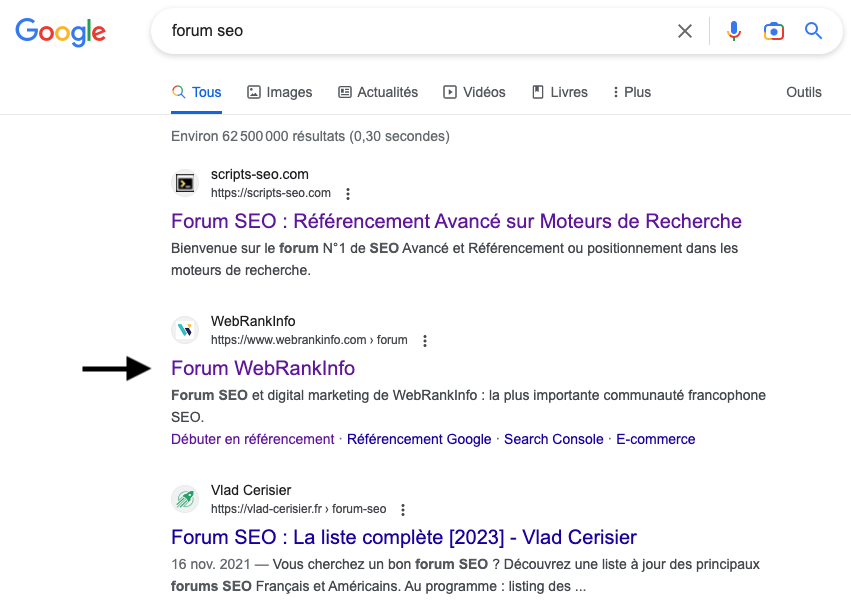Click the https://scripts-seo.com URL text
The height and width of the screenshot is (607, 851).
pos(270,193)
